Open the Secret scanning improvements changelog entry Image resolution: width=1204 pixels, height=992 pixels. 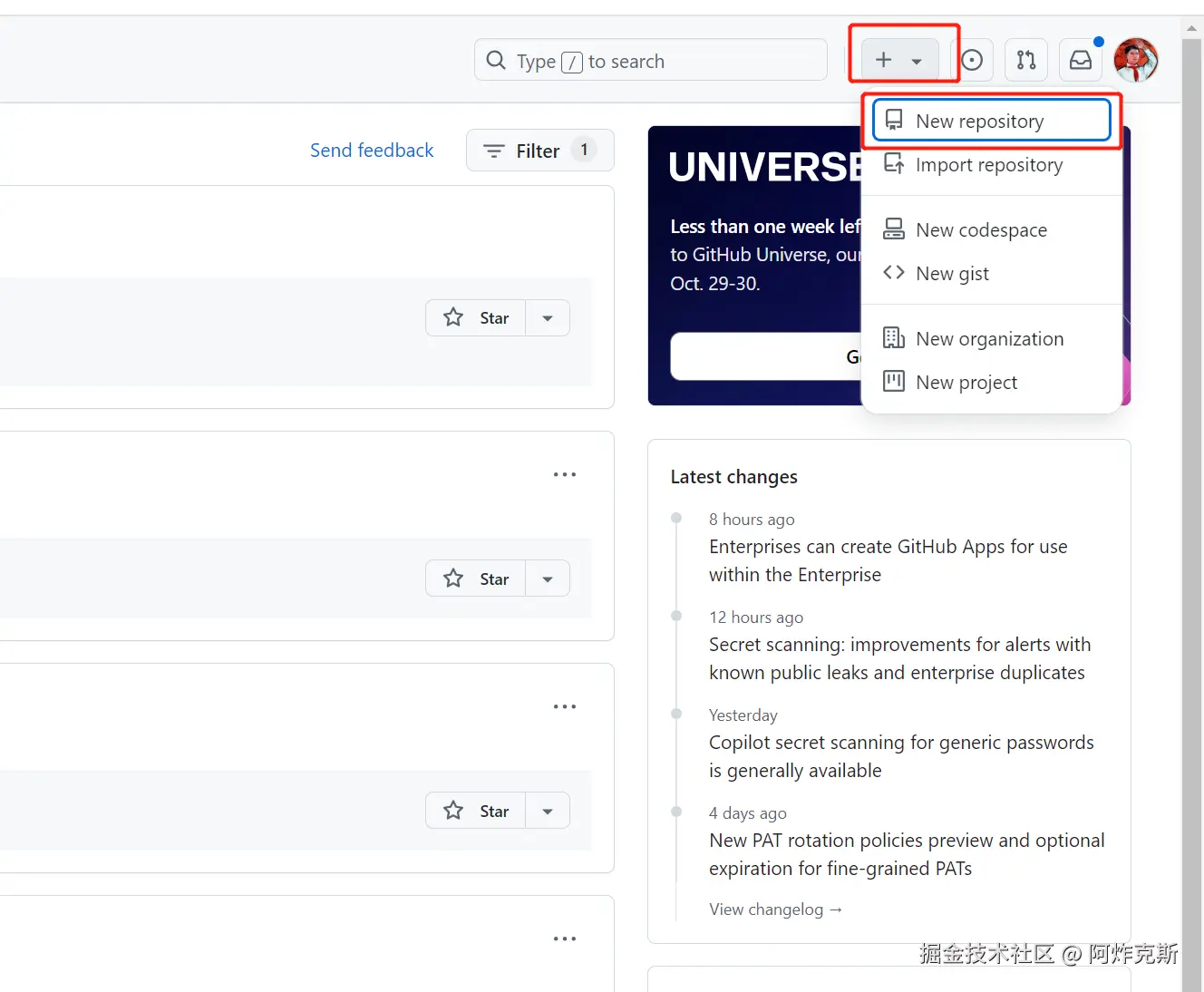[900, 658]
